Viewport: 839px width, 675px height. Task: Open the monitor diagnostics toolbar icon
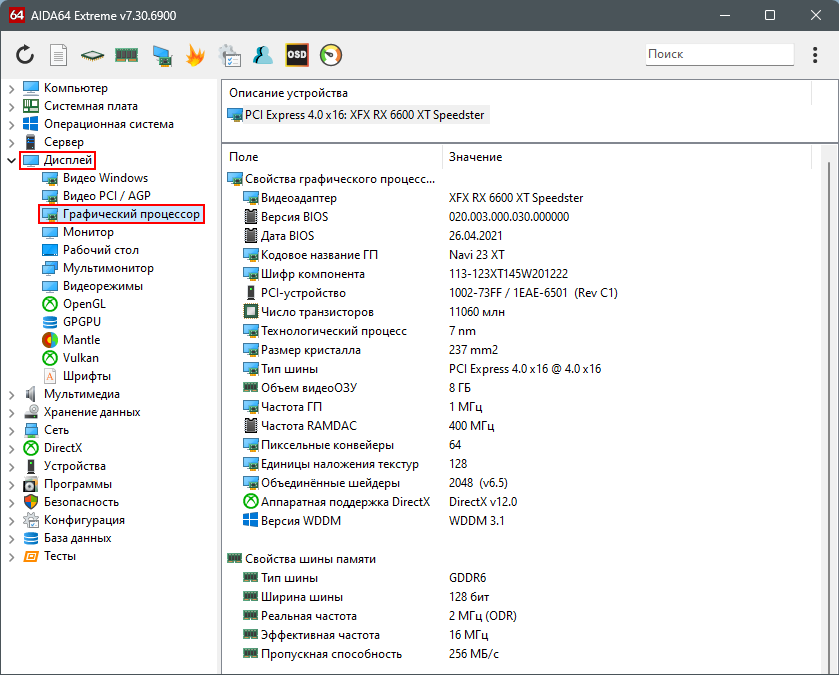click(162, 55)
